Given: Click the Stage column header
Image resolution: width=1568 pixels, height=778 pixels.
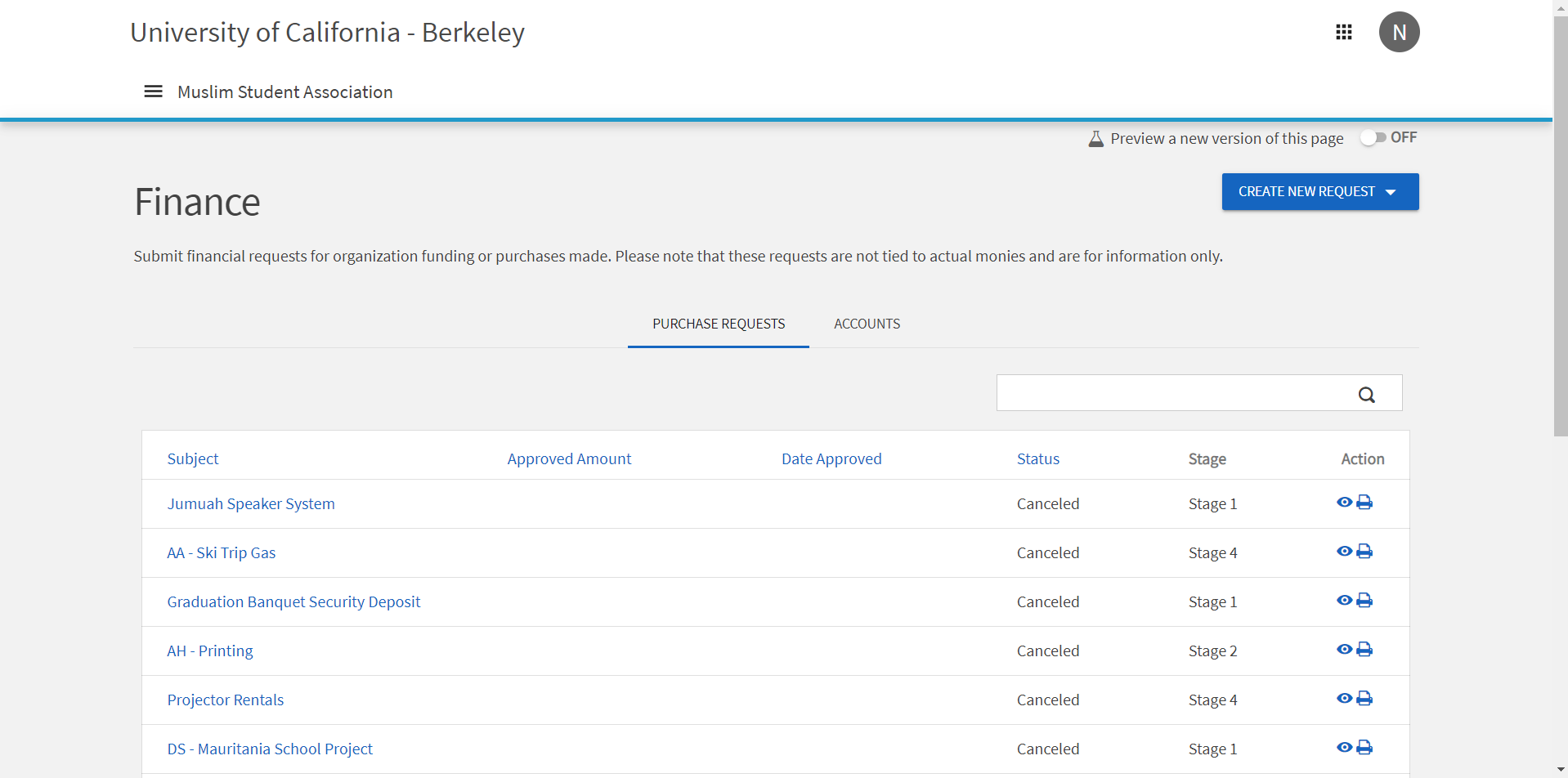Looking at the screenshot, I should (1207, 458).
